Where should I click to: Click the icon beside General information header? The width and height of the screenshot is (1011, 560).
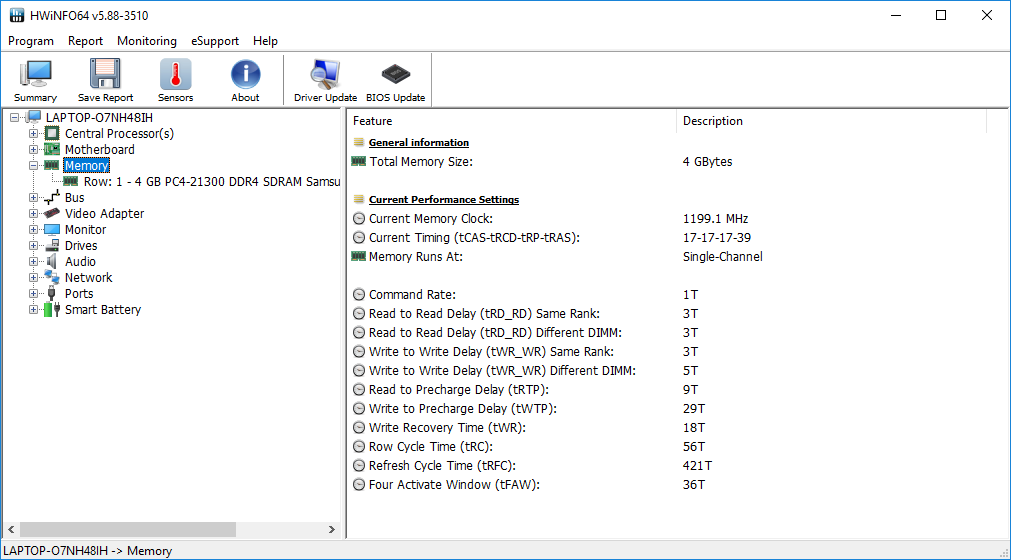(359, 142)
